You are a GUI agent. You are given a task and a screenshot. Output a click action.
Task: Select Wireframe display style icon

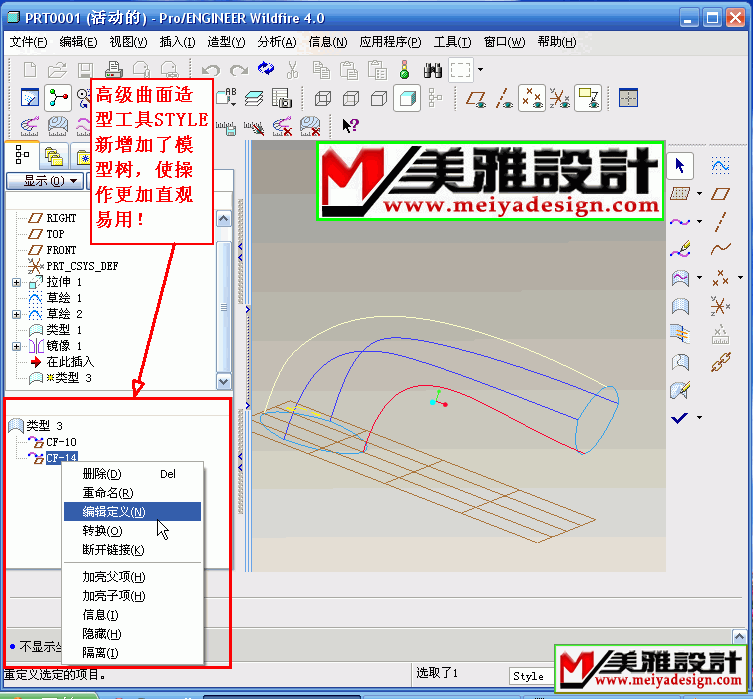coord(323,98)
